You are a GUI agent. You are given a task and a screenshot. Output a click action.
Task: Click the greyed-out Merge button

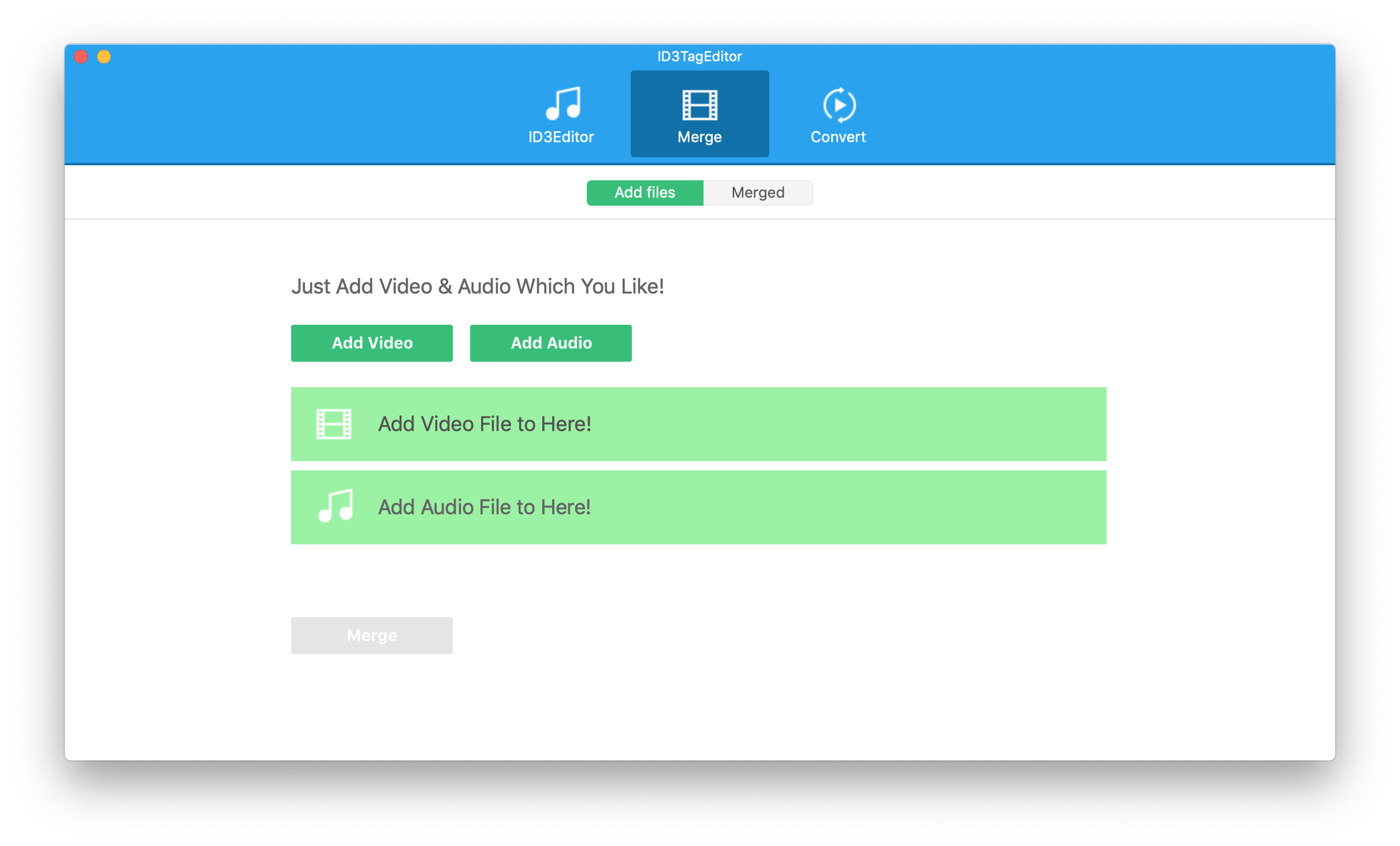point(372,636)
